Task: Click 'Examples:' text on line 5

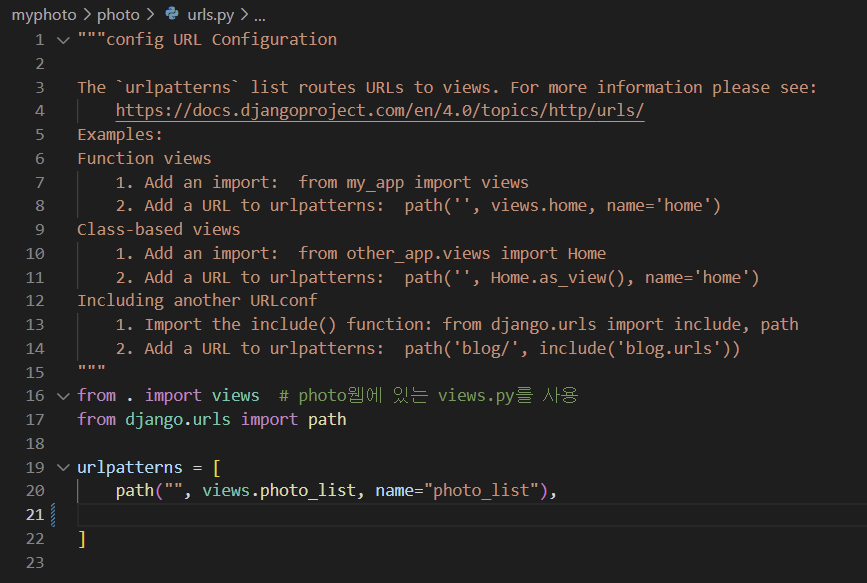Action: pos(120,134)
